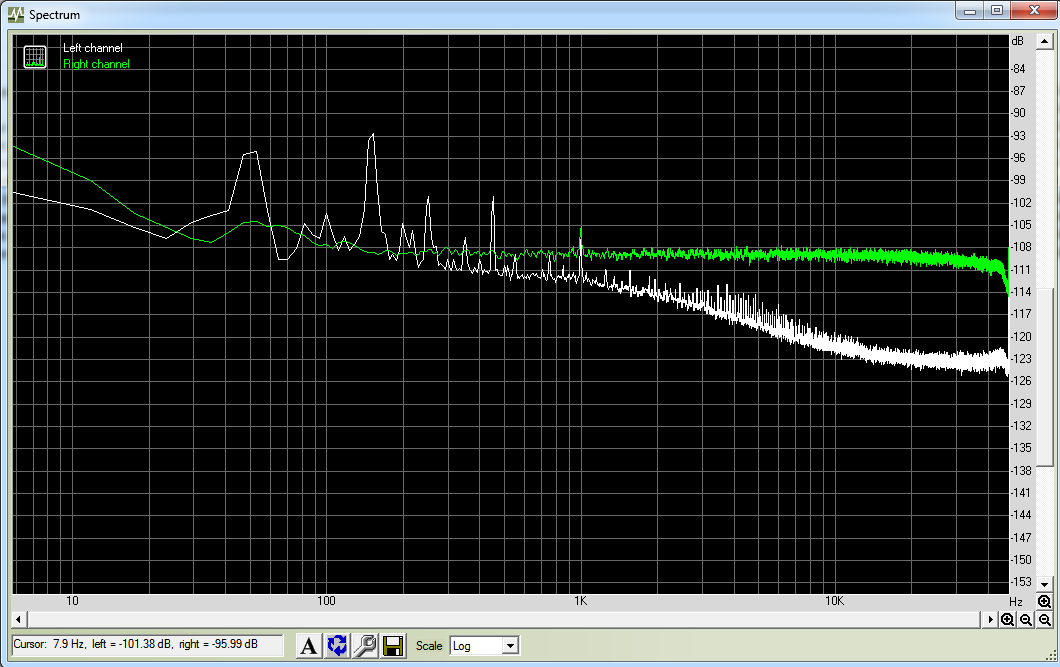Screen dimensions: 1060x667
Task: Click the Scale label text
Action: (429, 645)
